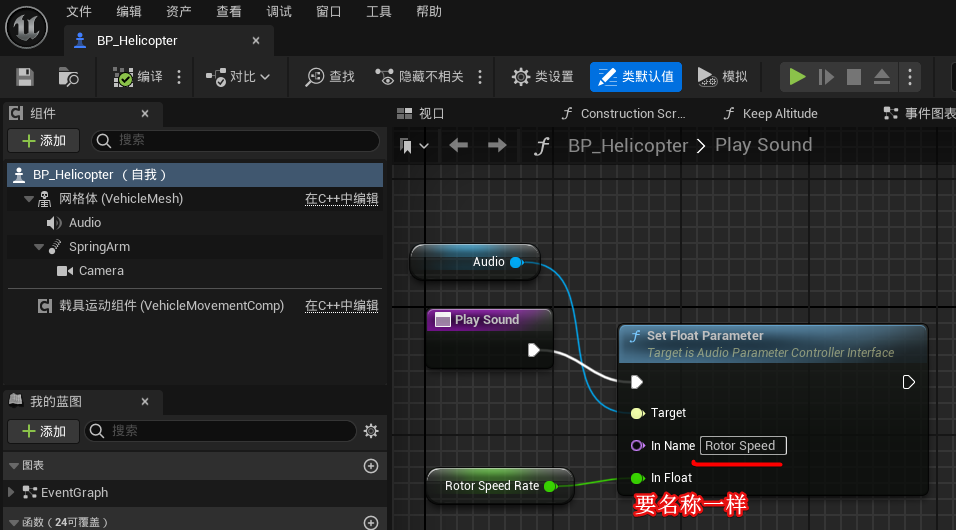Navigate back with left arrow

[x=458, y=145]
